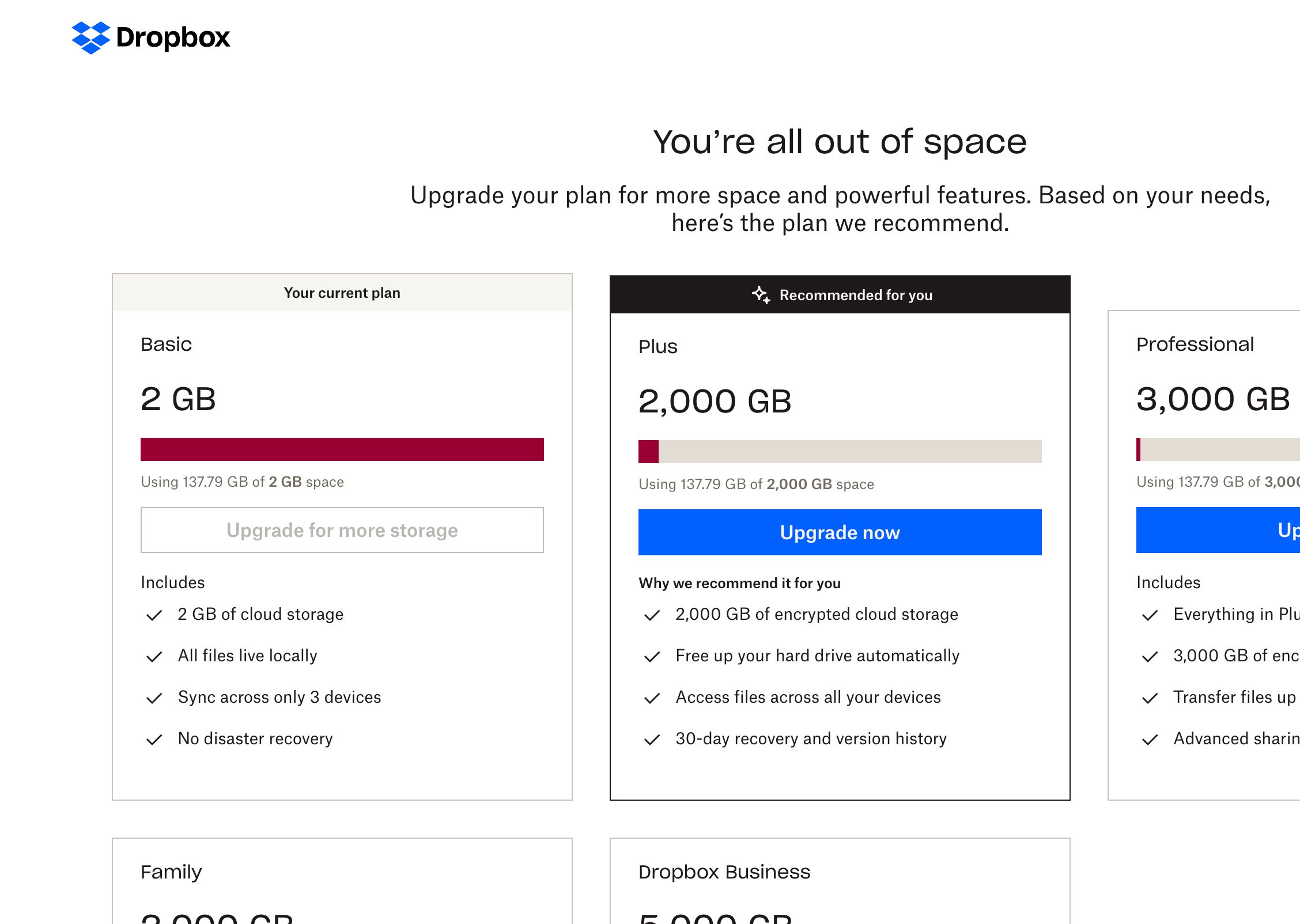Click Using 137.79 GB of 2 GB space
Viewport: 1300px width, 924px height.
tap(243, 482)
